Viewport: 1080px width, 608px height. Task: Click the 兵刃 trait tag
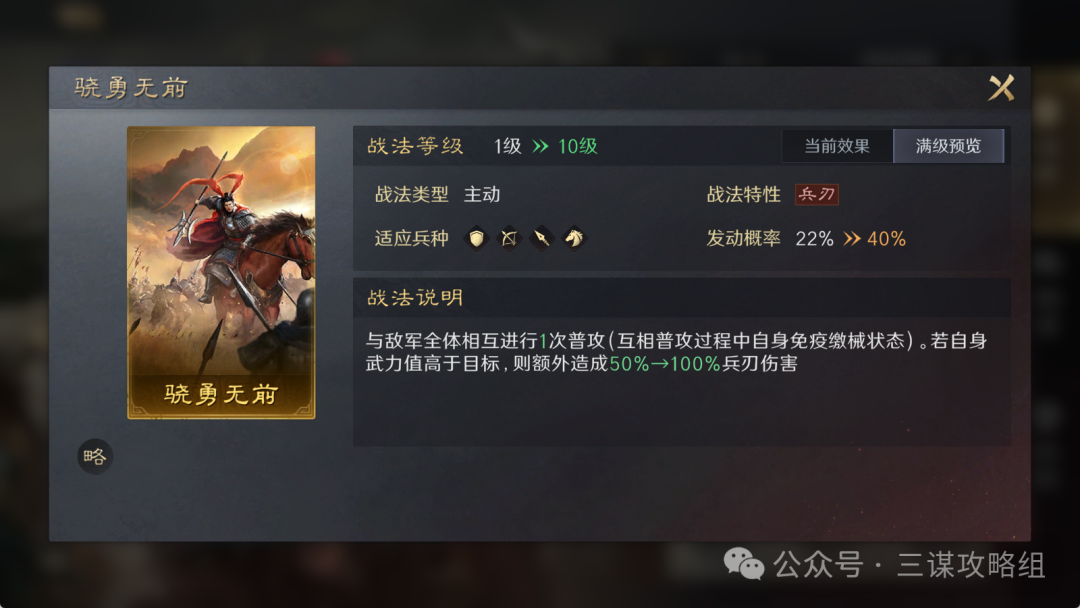(817, 195)
